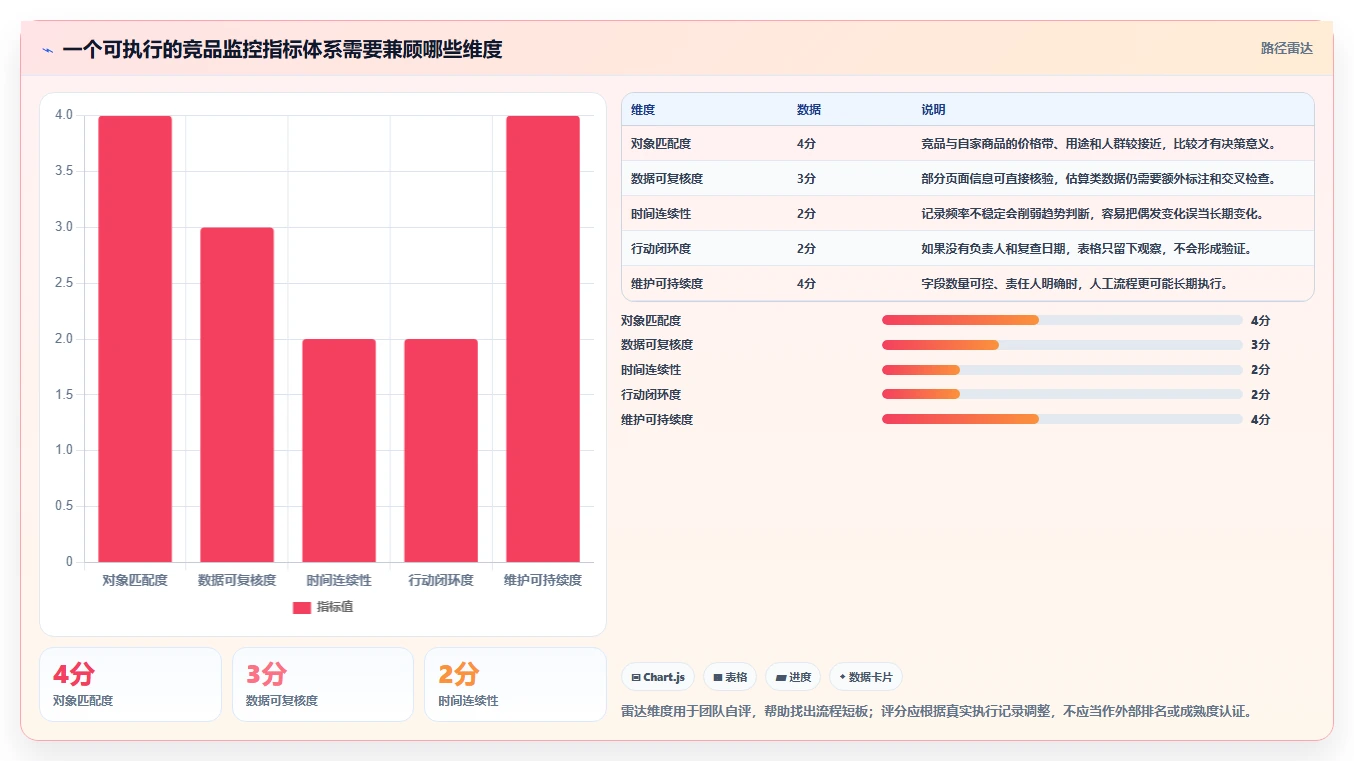This screenshot has height=761, width=1354.
Task: Click the 2.5 y-axis tick label
Action: (x=63, y=283)
